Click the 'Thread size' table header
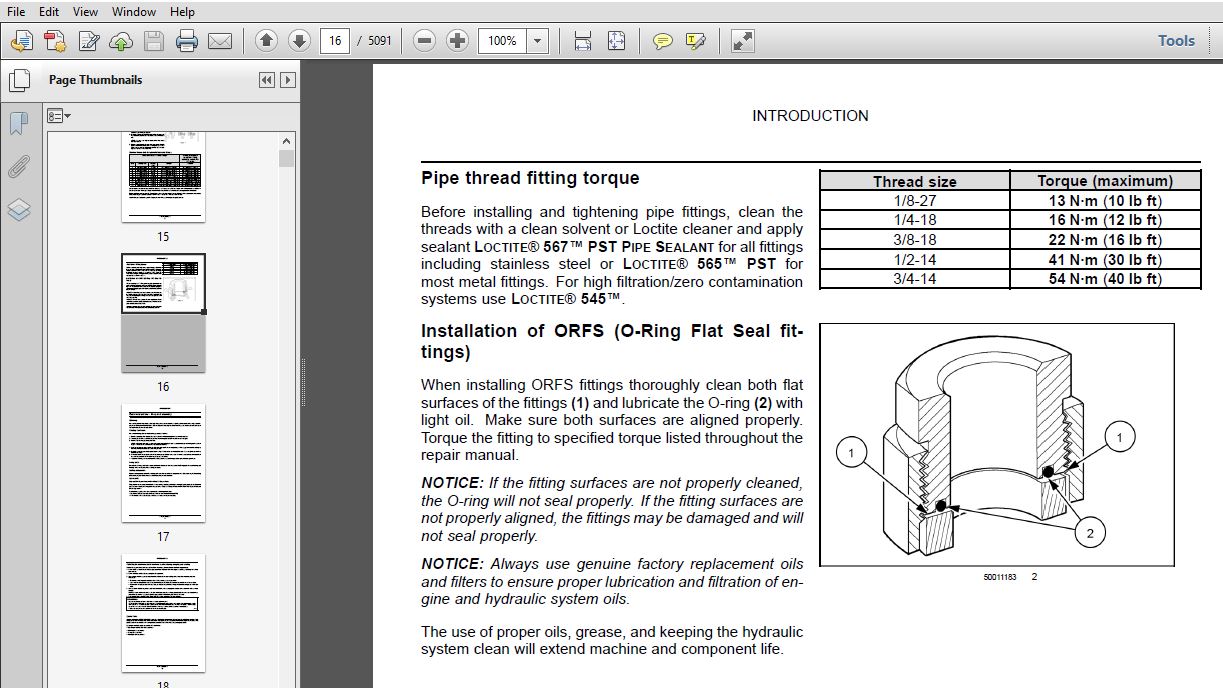This screenshot has height=688, width=1223. point(914,181)
